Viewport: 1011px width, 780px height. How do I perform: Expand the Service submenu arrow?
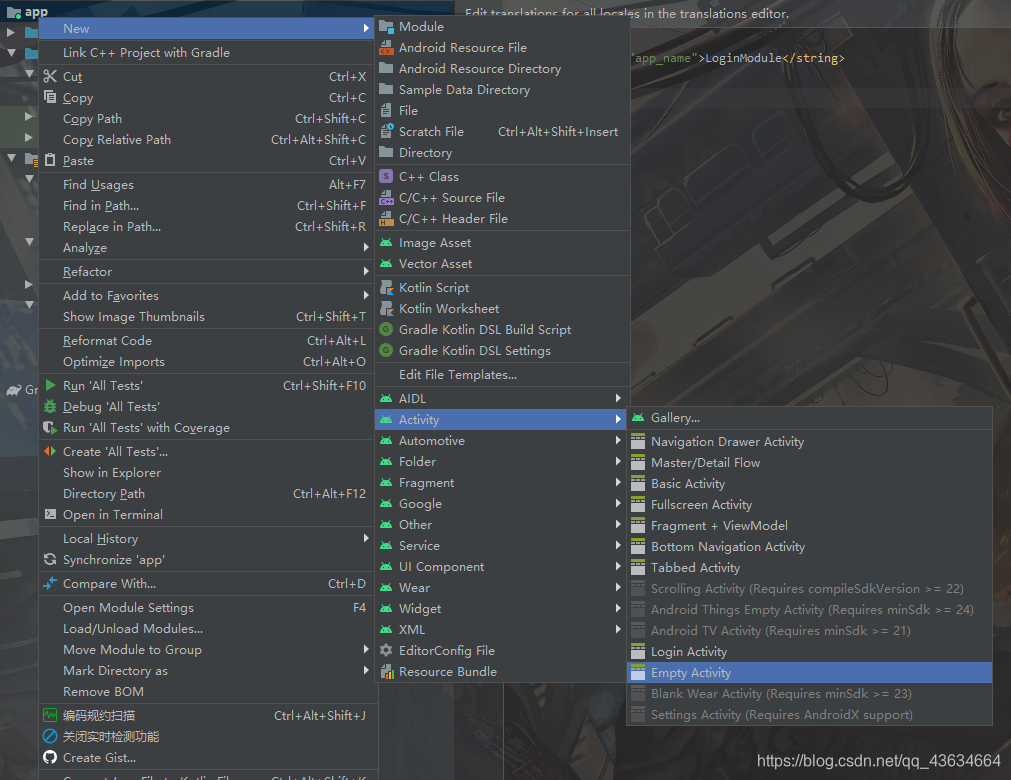coord(618,545)
